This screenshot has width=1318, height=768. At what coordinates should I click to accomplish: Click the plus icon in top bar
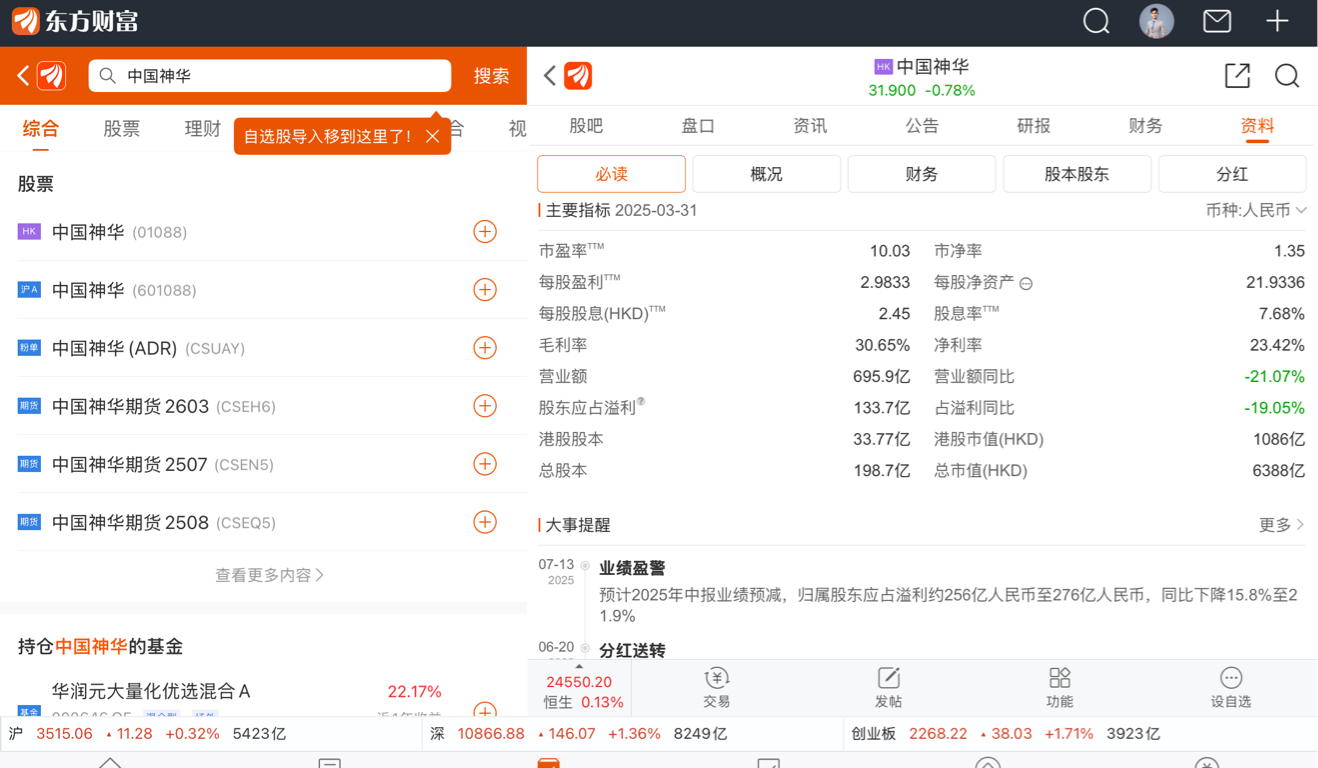tap(1277, 21)
